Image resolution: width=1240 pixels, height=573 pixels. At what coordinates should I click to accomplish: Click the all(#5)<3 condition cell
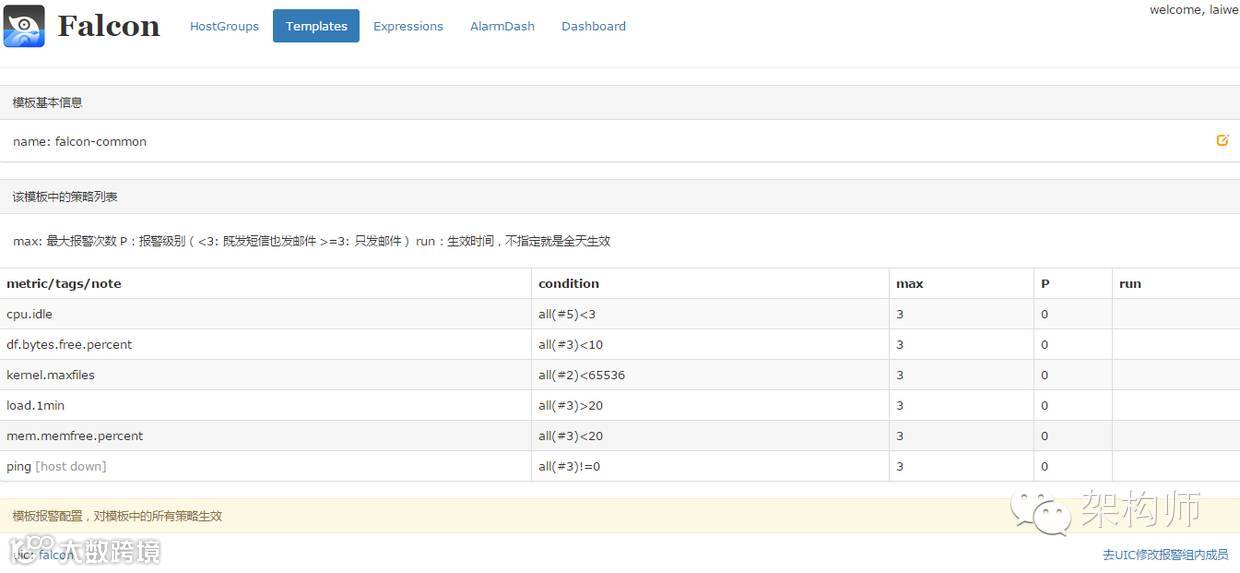(x=710, y=314)
